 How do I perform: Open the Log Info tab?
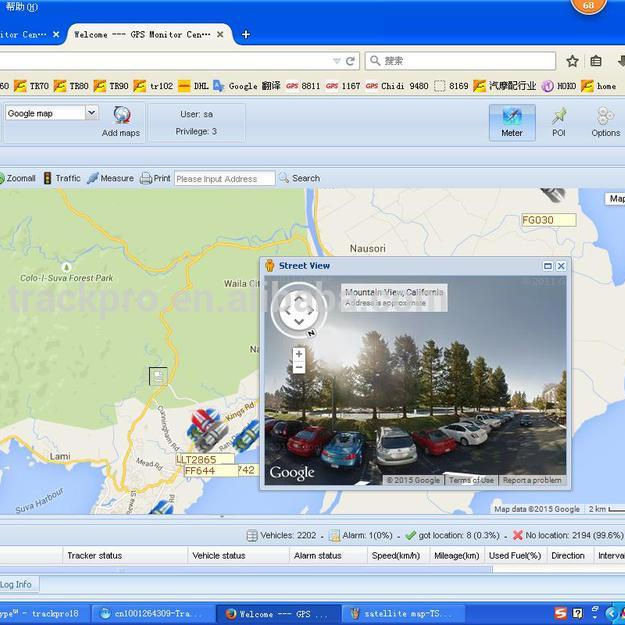tap(16, 584)
